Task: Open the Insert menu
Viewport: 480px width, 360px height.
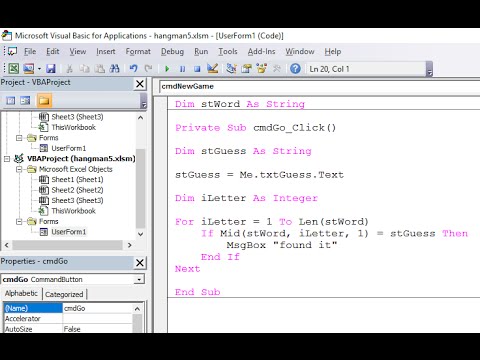Action: (106, 52)
